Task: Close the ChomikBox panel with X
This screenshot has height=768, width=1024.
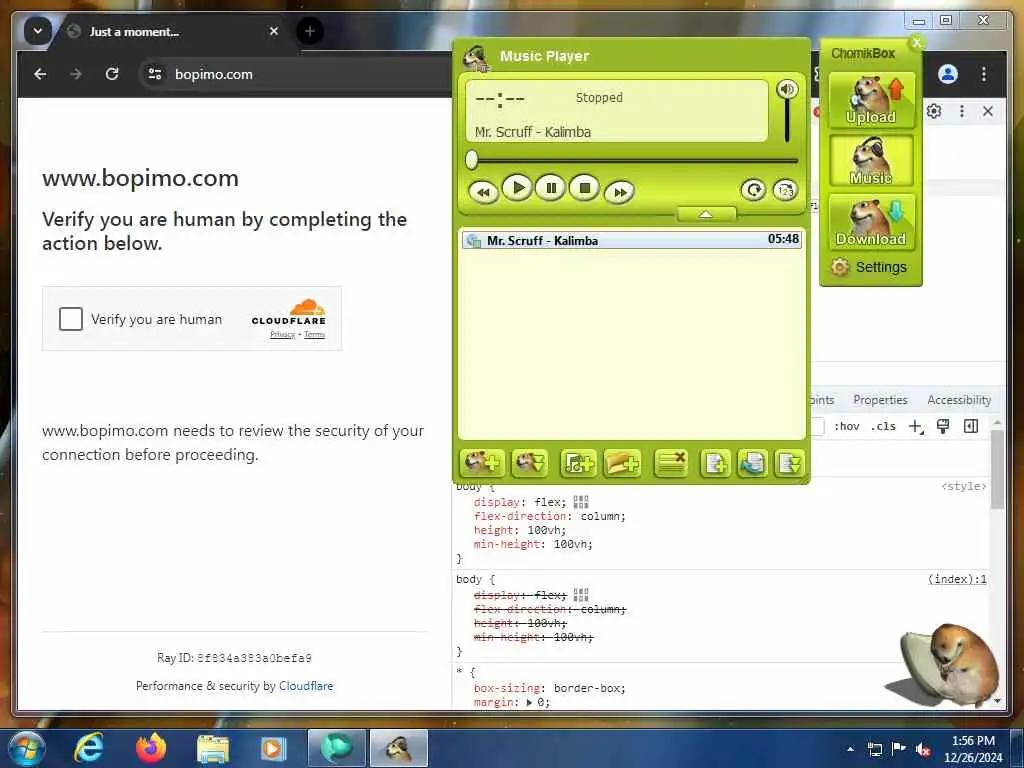Action: 917,42
